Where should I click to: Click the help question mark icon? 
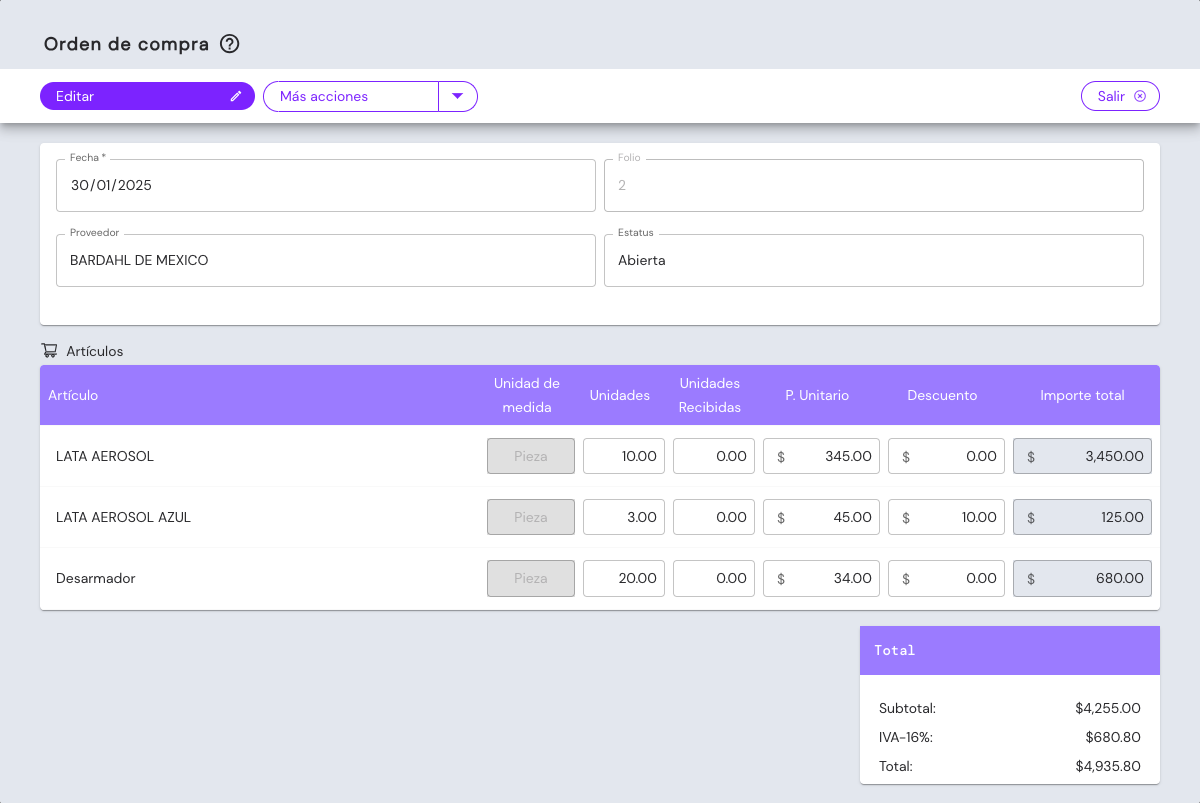click(230, 44)
